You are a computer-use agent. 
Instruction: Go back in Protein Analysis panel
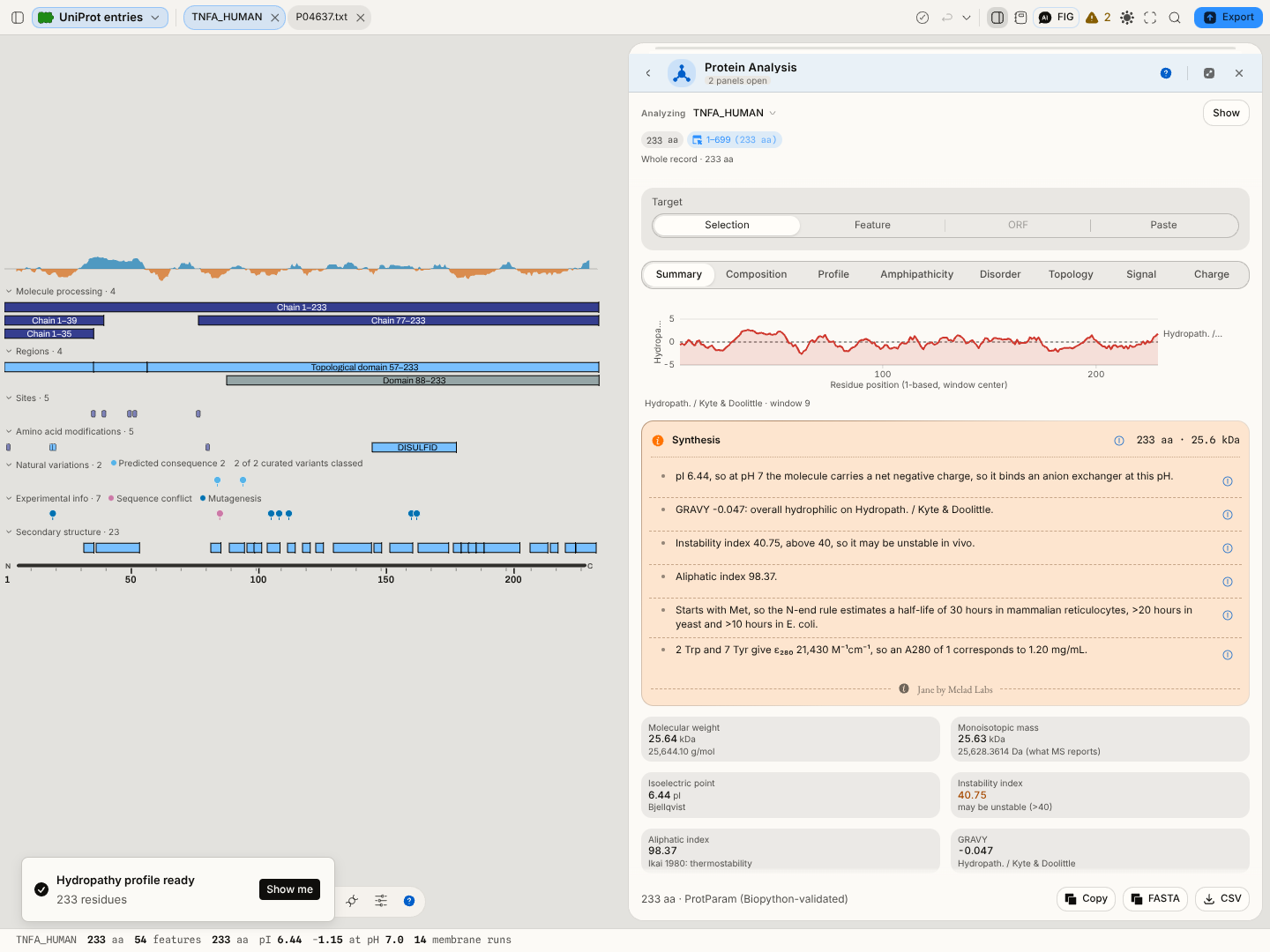coord(648,73)
